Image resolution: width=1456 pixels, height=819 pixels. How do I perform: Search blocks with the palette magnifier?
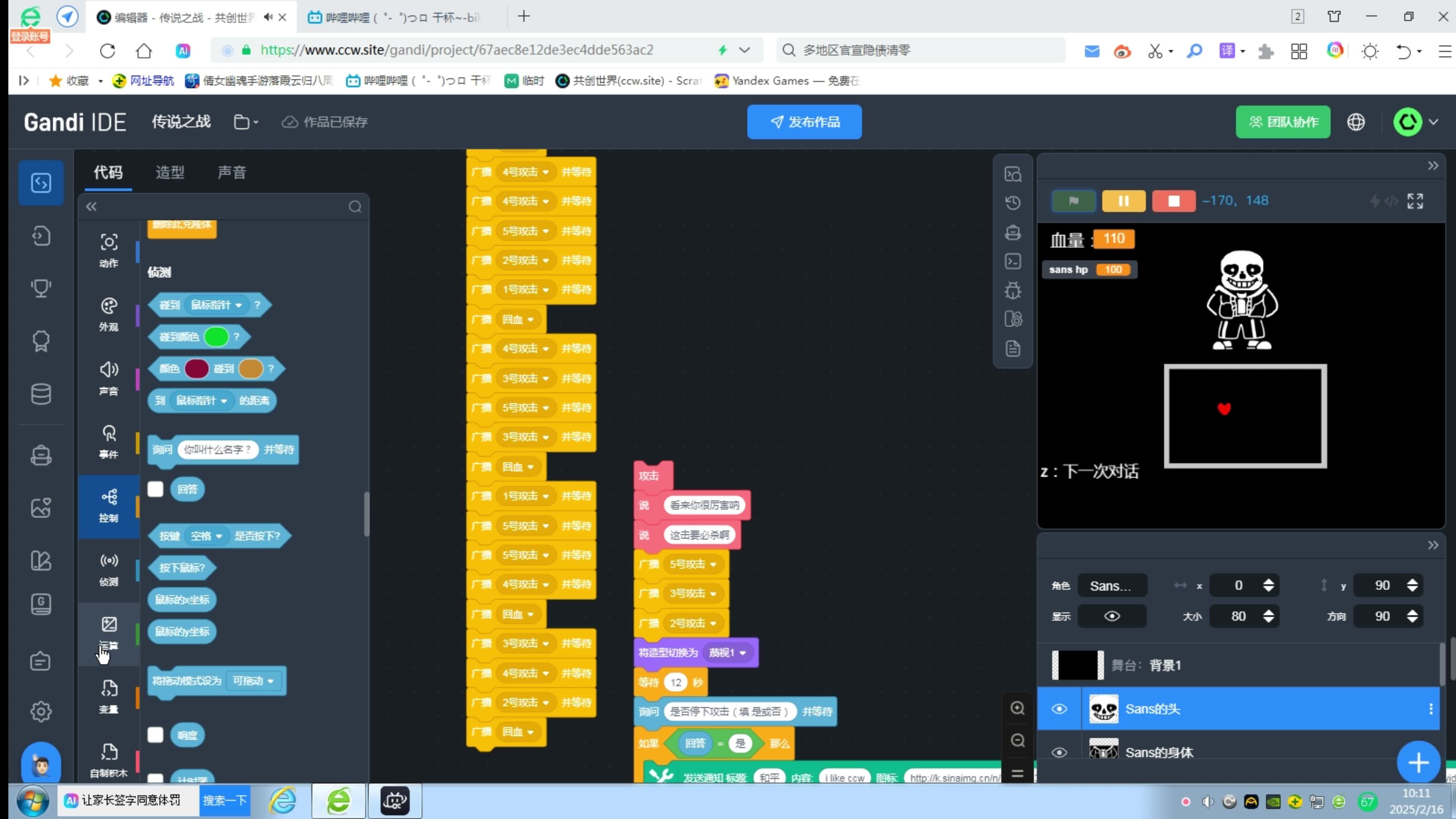pyautogui.click(x=355, y=207)
